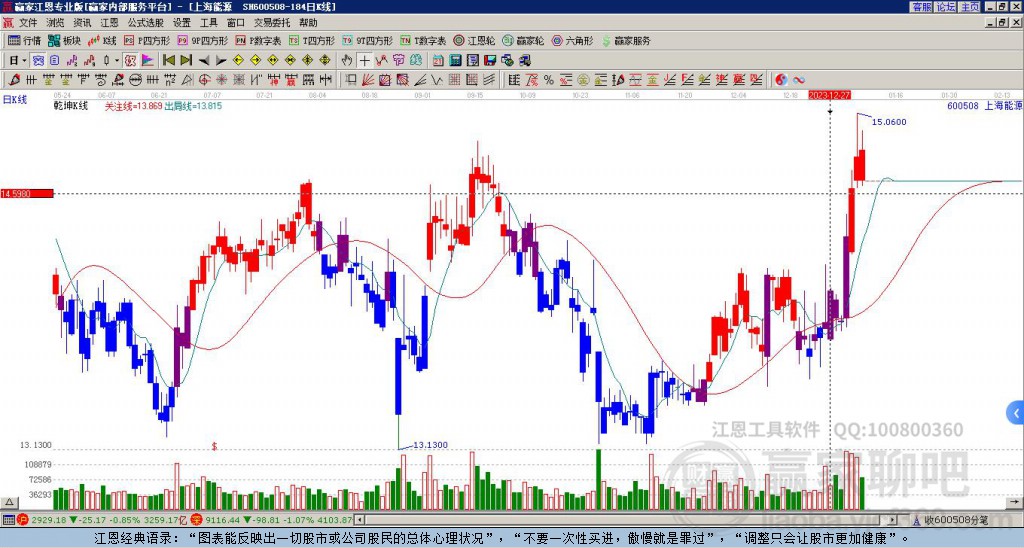Jump to last bar with skip-to-end icon
The height and width of the screenshot is (548, 1024).
click(x=186, y=60)
